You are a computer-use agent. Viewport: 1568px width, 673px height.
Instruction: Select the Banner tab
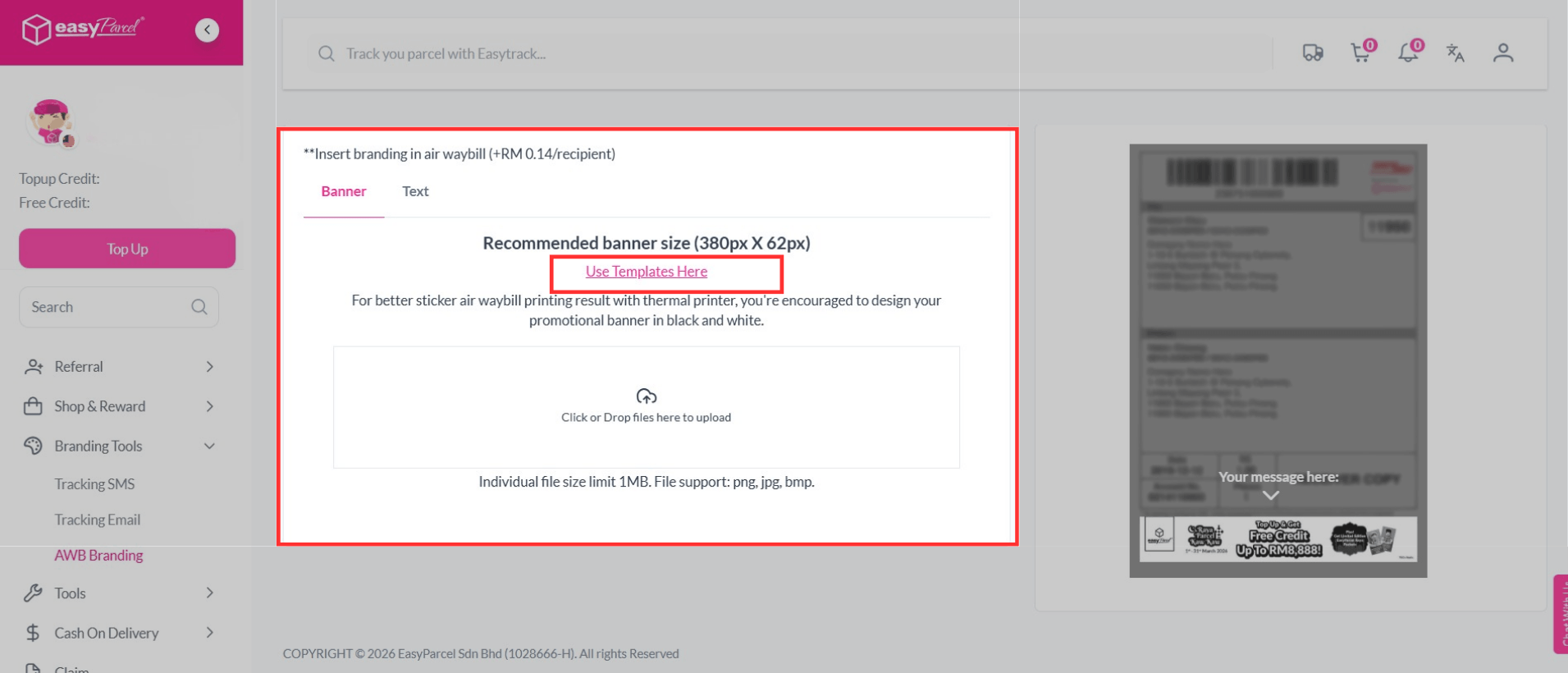pyautogui.click(x=343, y=191)
